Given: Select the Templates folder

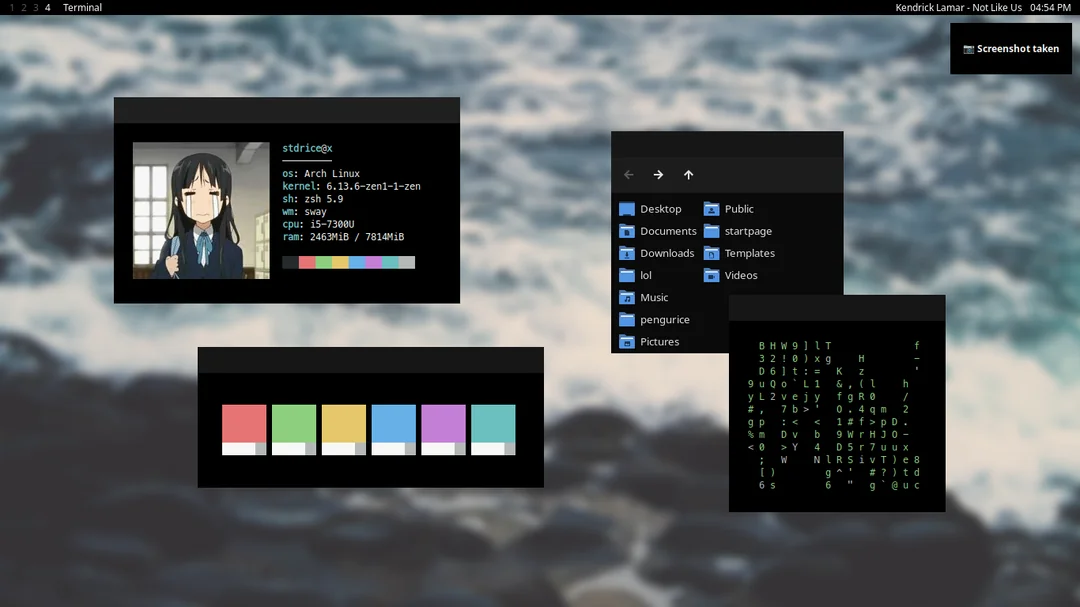Looking at the screenshot, I should point(738,253).
